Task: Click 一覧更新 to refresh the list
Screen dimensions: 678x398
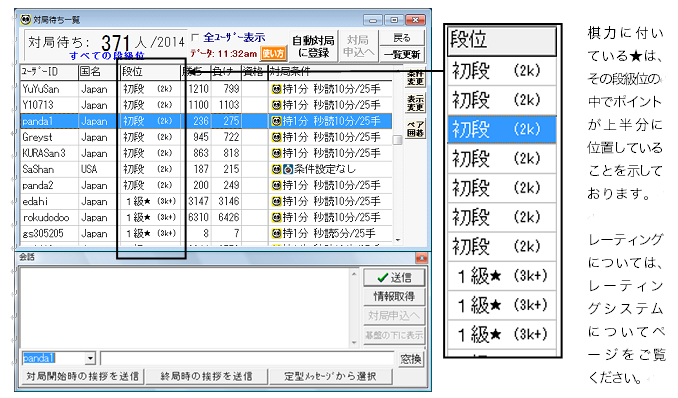Action: tap(402, 54)
